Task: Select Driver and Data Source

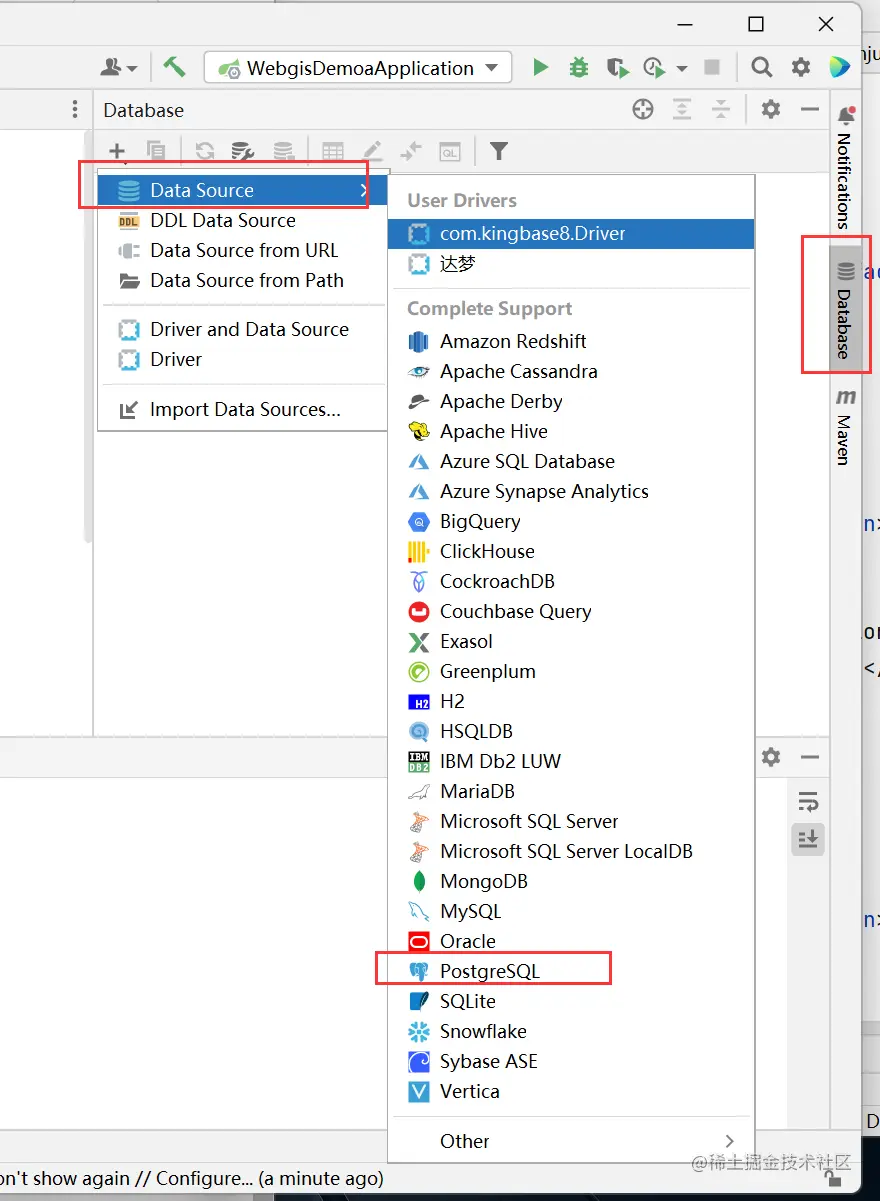Action: pos(242,329)
